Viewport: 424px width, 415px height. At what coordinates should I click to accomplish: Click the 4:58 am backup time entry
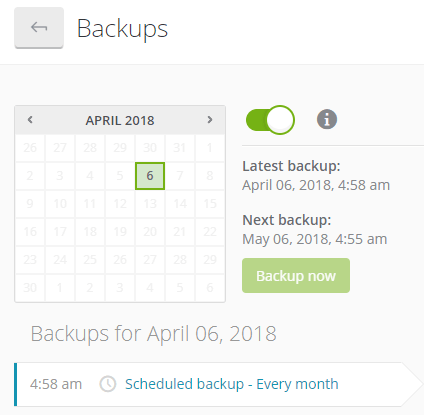tap(56, 384)
